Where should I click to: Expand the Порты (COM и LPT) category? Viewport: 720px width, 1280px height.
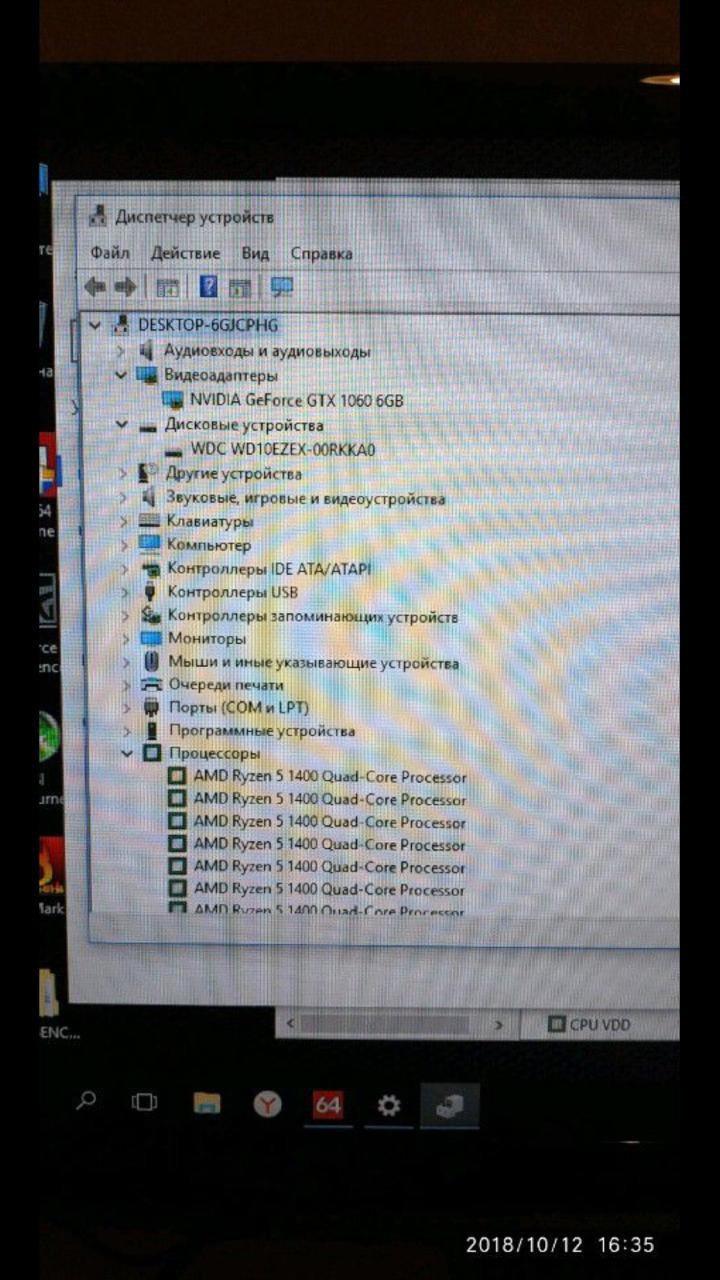126,707
